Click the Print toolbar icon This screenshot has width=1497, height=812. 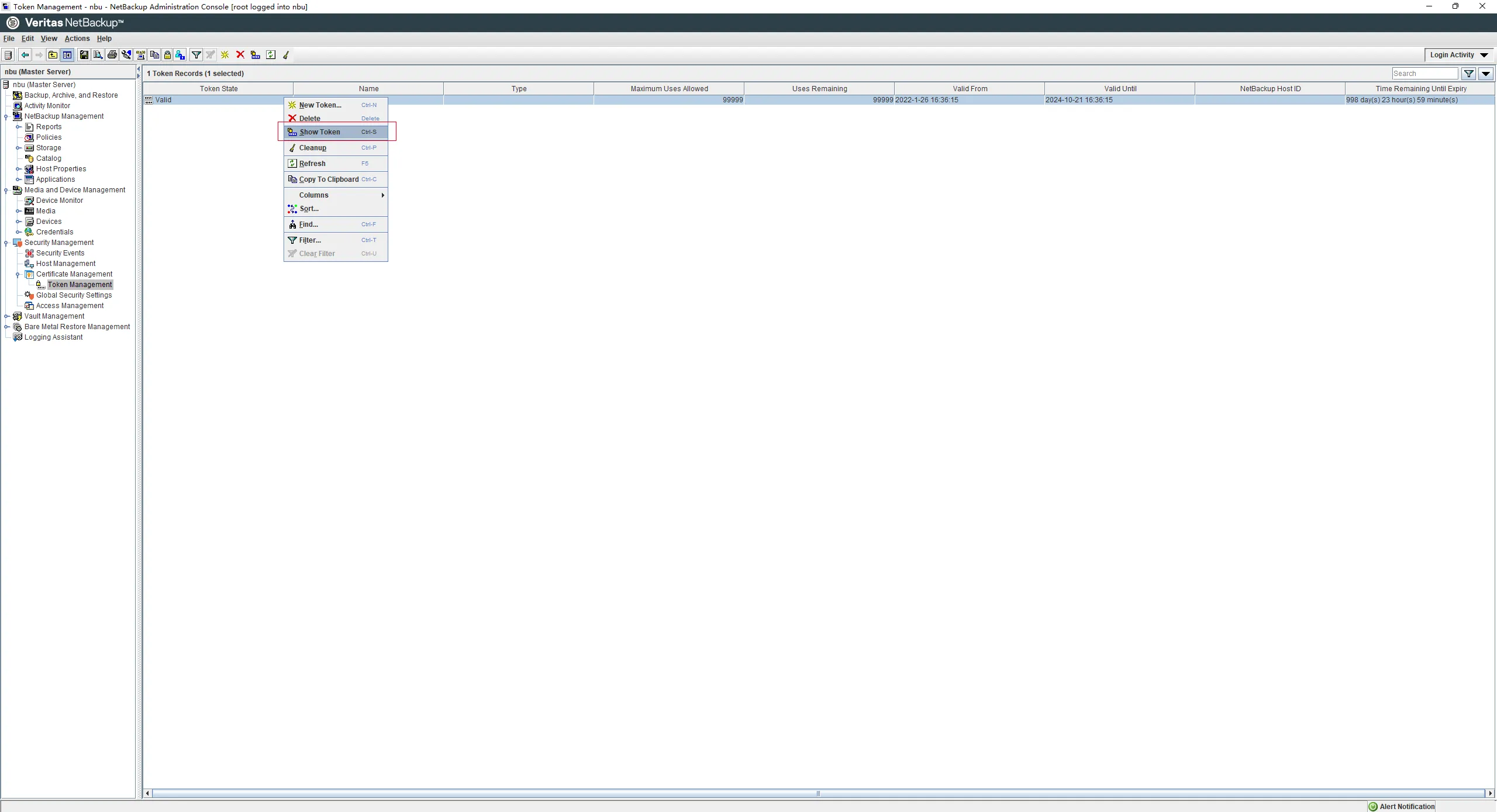coord(112,54)
